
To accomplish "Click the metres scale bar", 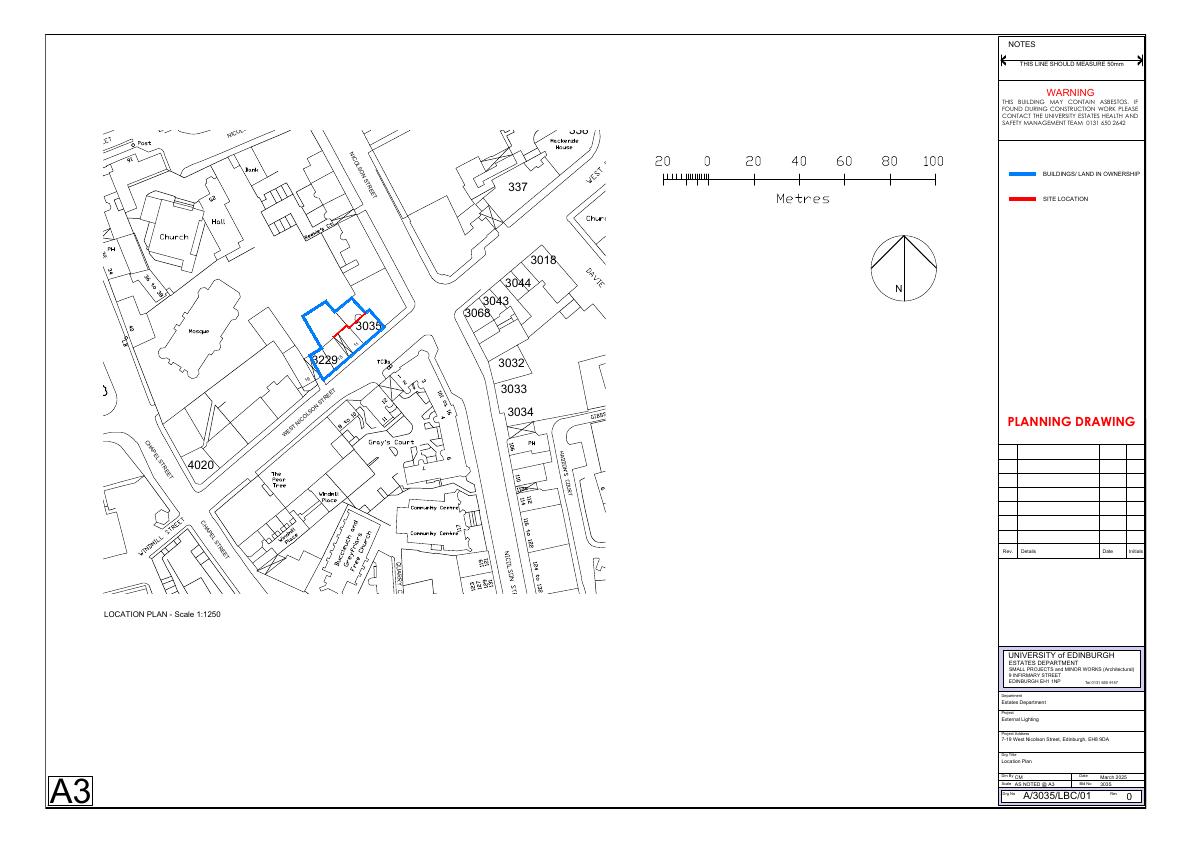I will (799, 180).
